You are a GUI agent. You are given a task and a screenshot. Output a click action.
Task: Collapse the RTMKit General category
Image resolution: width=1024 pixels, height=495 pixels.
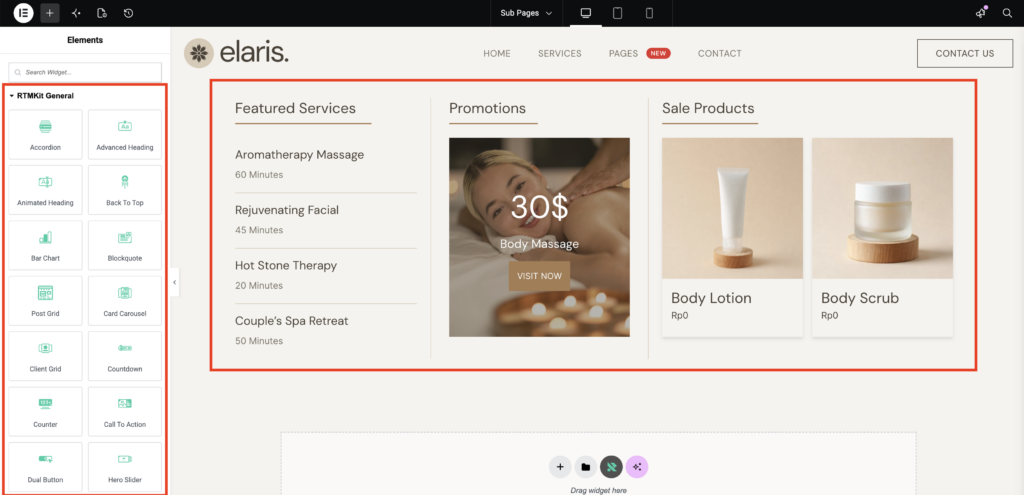42,96
